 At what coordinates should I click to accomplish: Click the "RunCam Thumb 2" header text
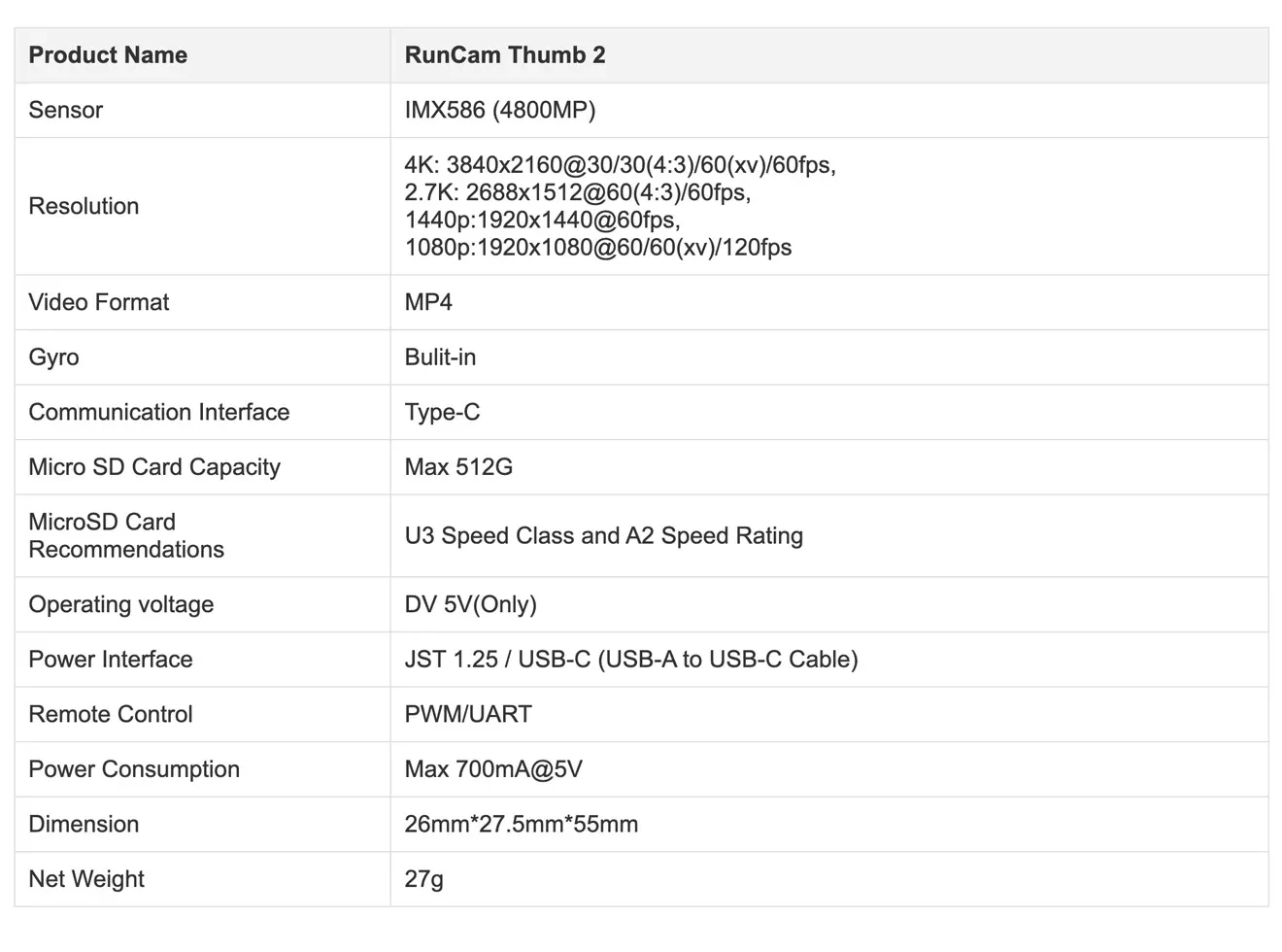tap(504, 55)
